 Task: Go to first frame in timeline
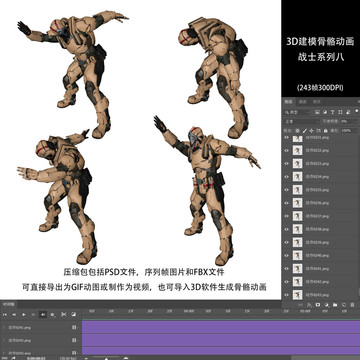[5, 314]
